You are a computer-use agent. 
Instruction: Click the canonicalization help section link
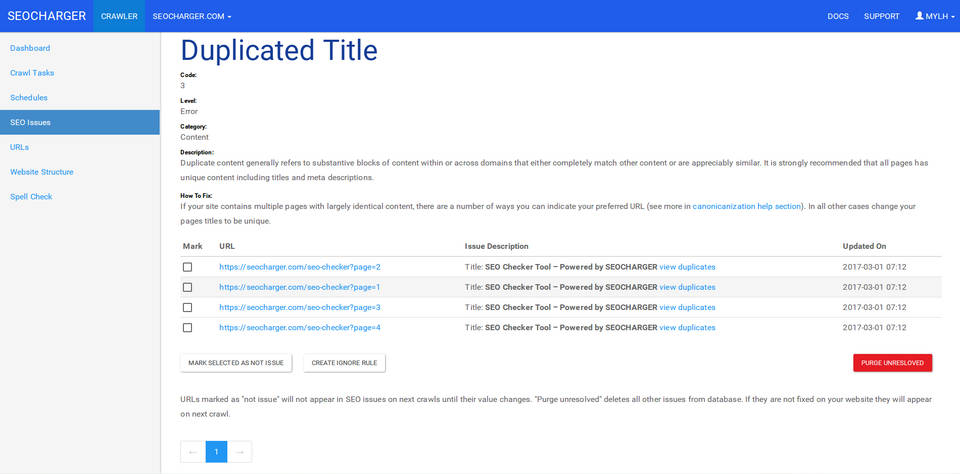pos(747,206)
